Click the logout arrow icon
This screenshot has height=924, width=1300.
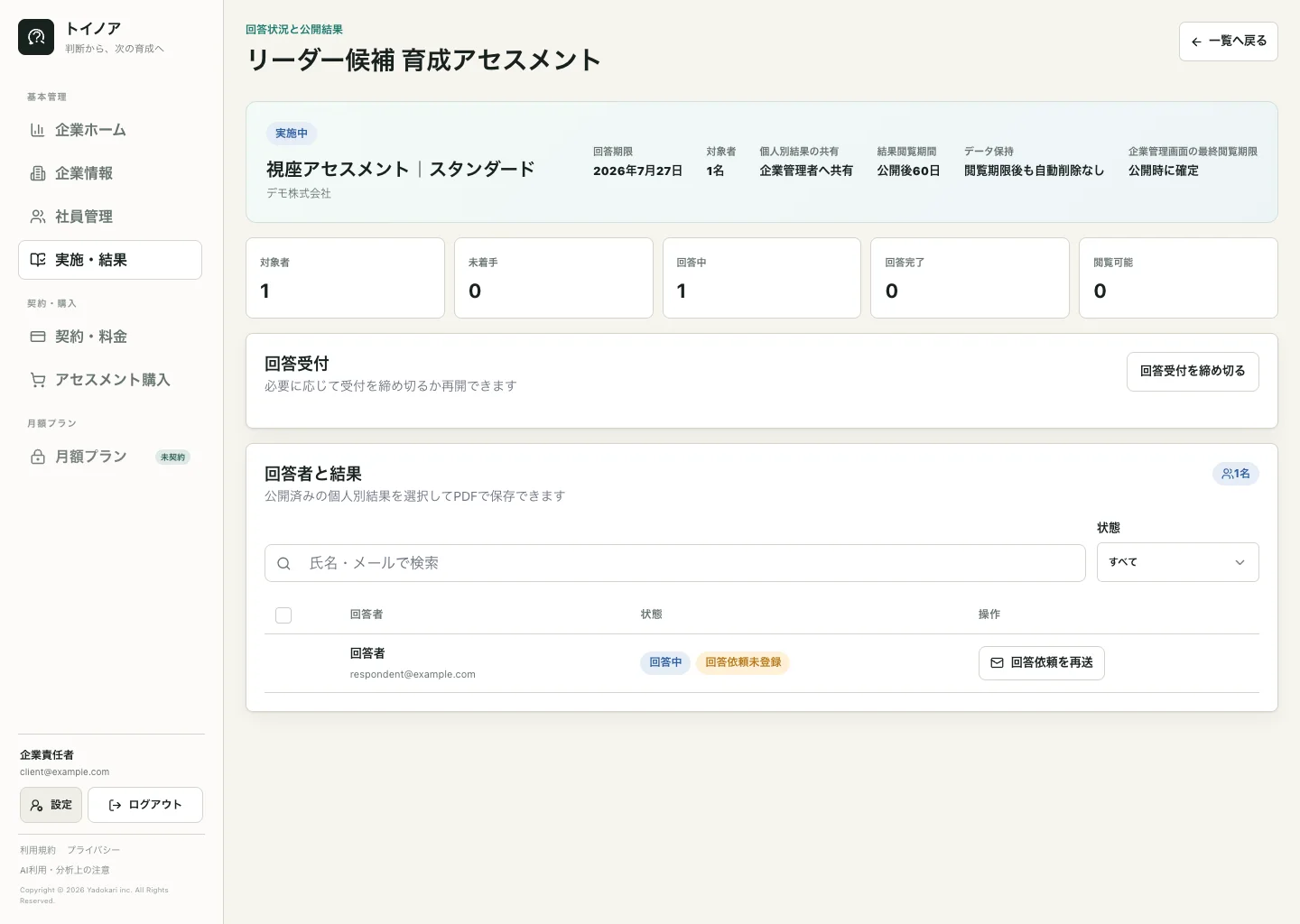click(x=115, y=805)
